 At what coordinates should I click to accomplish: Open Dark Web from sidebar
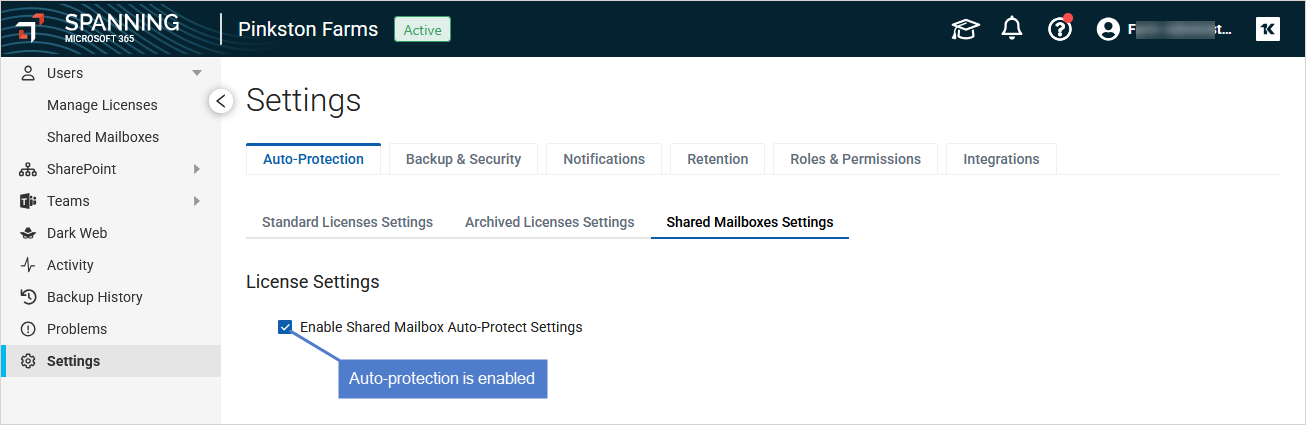click(76, 233)
